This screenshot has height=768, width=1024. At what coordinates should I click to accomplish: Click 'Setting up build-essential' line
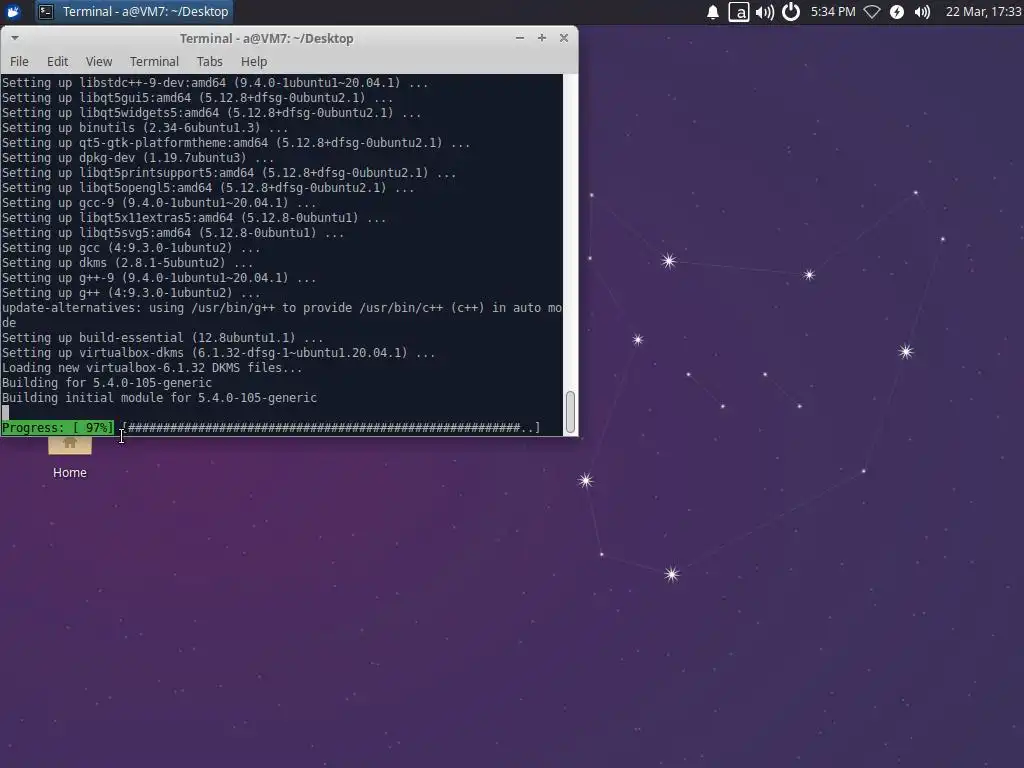click(162, 338)
